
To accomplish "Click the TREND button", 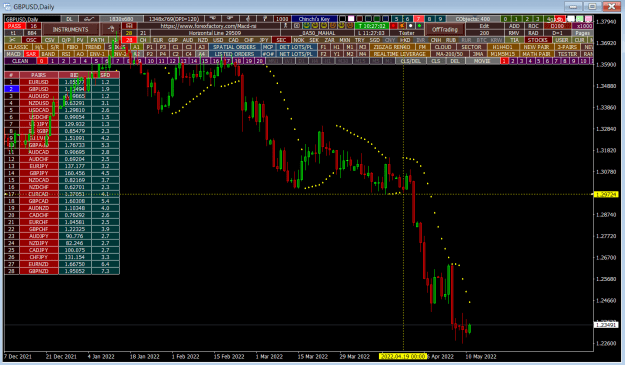I will tap(93, 47).
